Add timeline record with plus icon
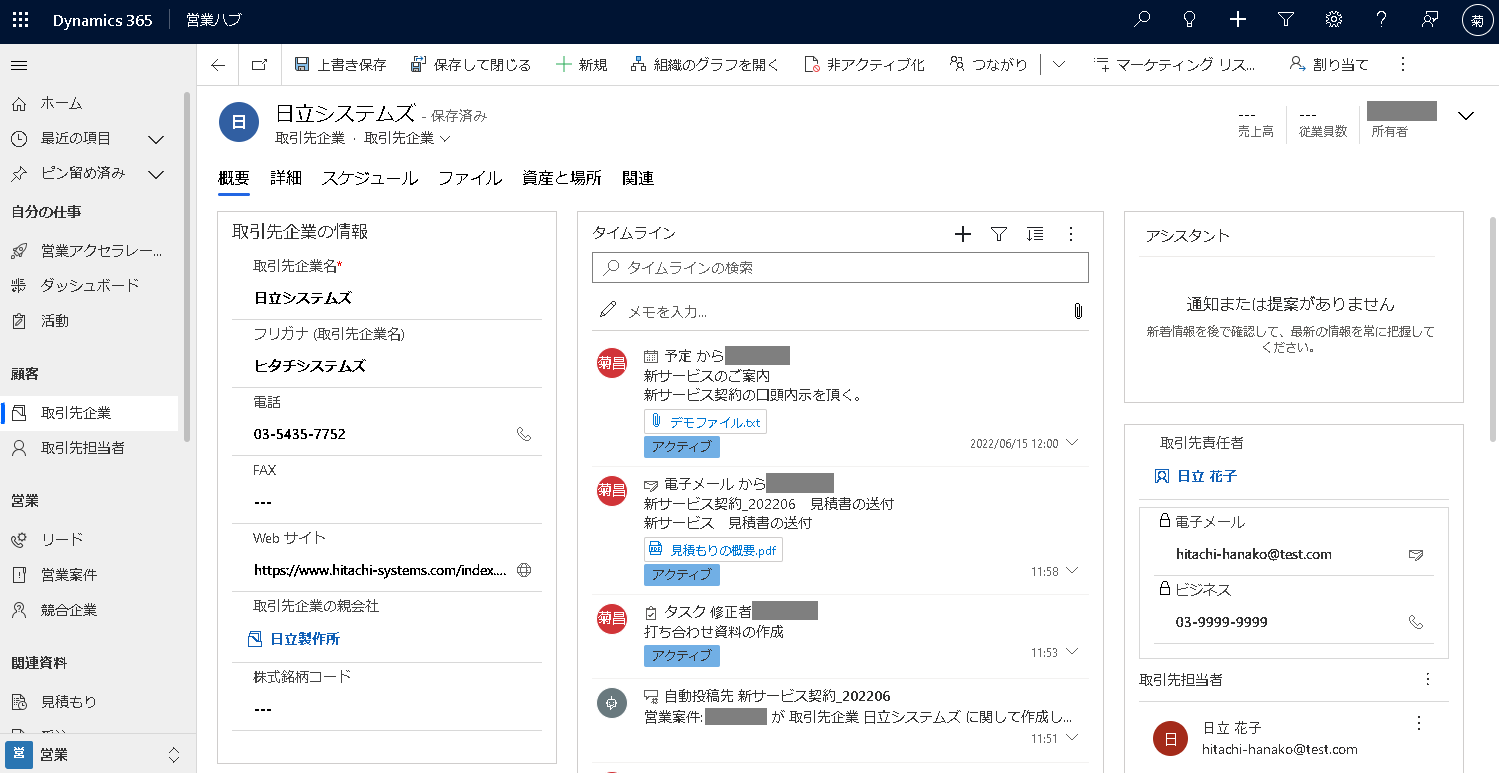The width and height of the screenshot is (1499, 773). (x=963, y=234)
